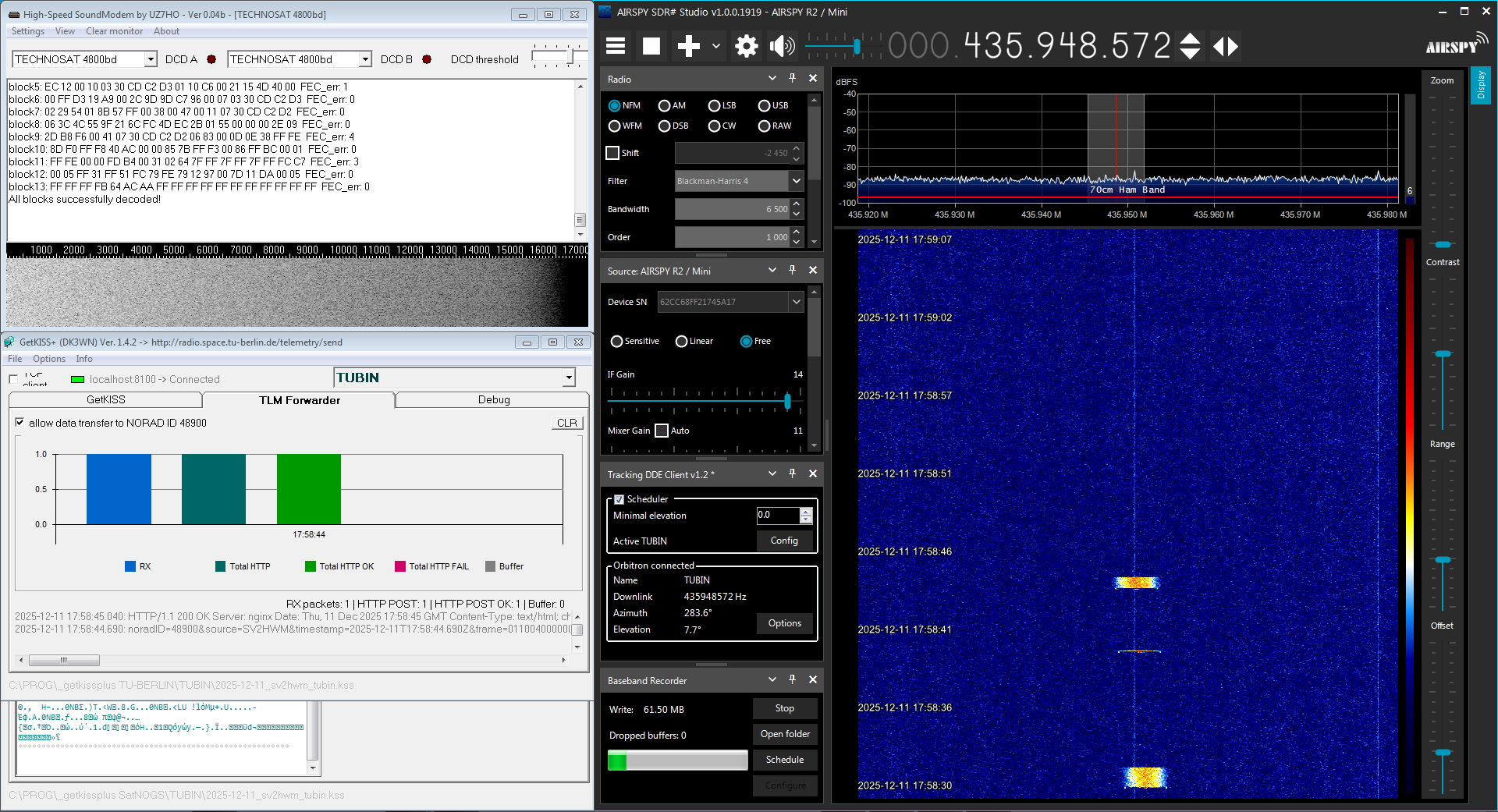Mute audio using the speaker icon

pyautogui.click(x=782, y=46)
